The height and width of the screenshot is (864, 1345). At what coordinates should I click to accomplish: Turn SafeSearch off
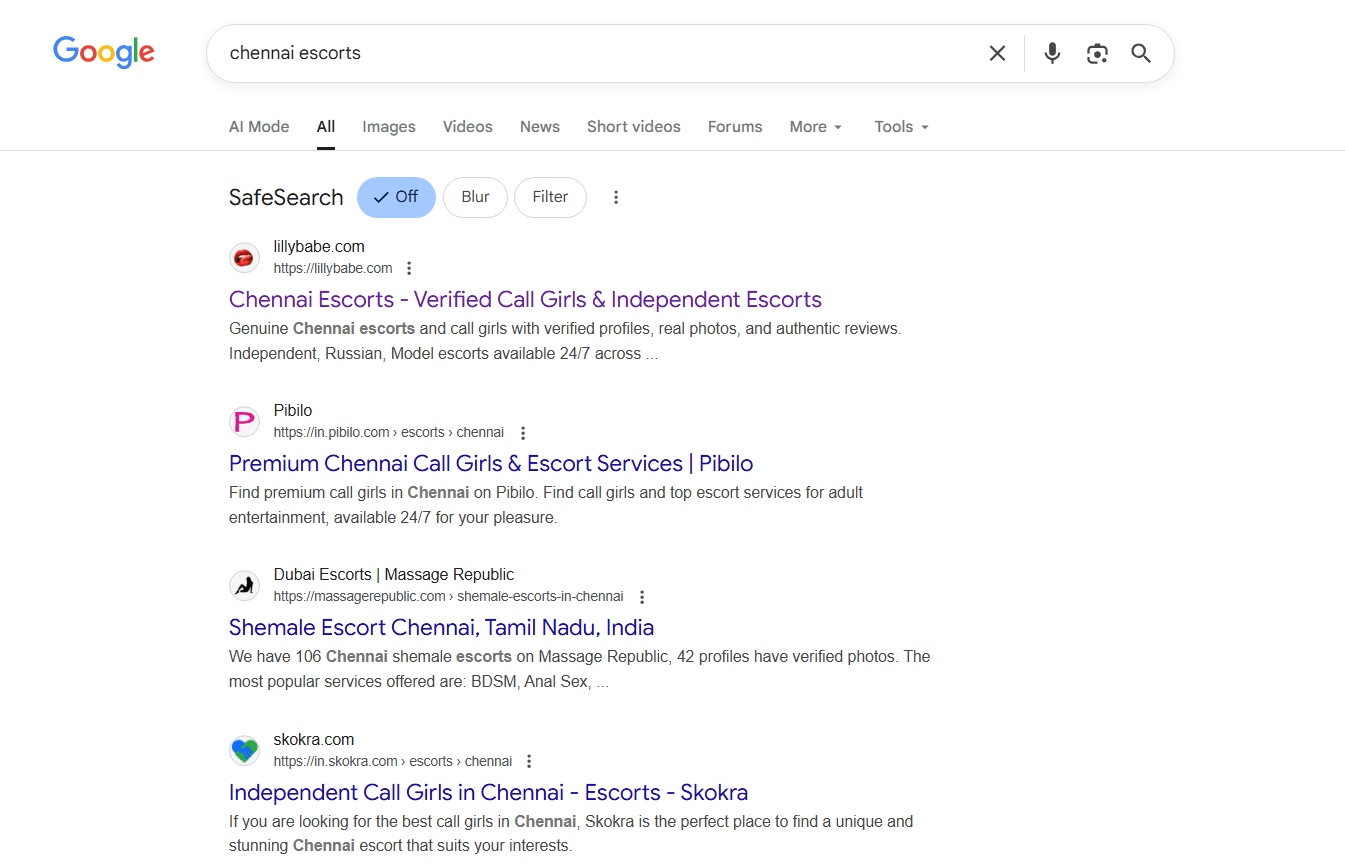click(x=396, y=197)
